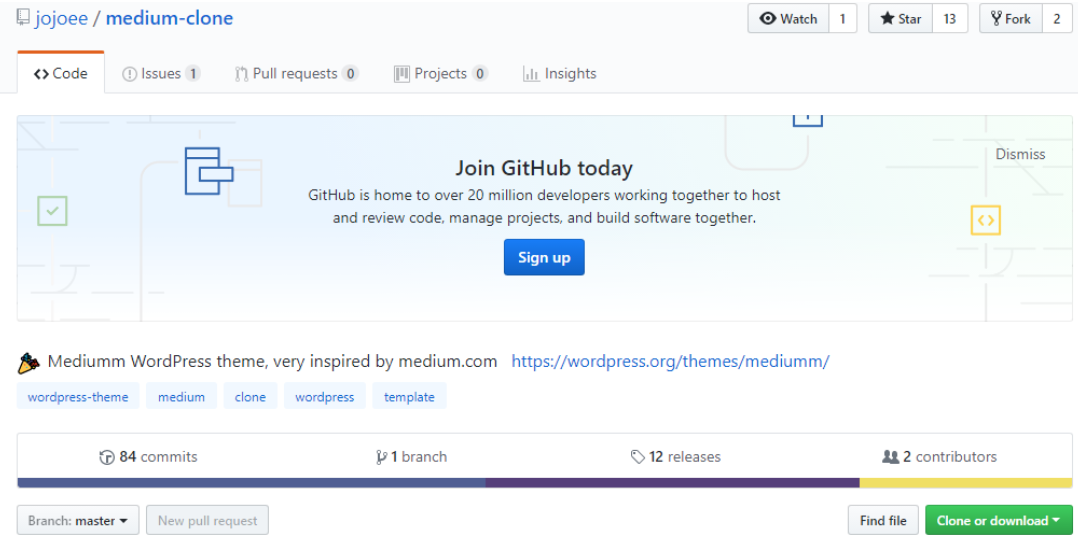The height and width of the screenshot is (550, 1078).
Task: Open the Pull requests tab
Action: click(296, 74)
